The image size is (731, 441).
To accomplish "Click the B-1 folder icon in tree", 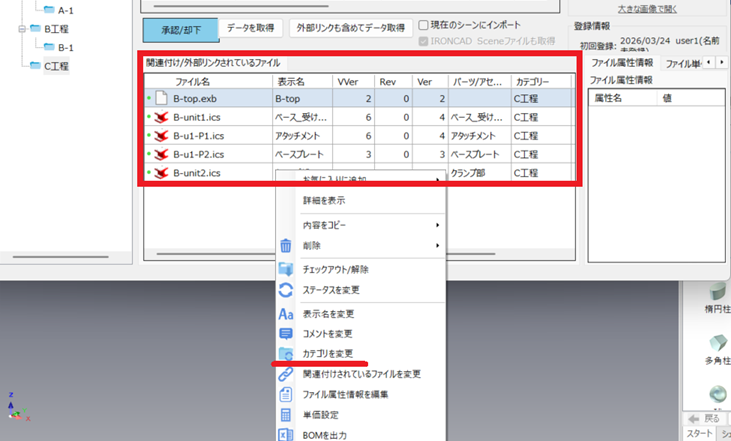I will click(49, 47).
